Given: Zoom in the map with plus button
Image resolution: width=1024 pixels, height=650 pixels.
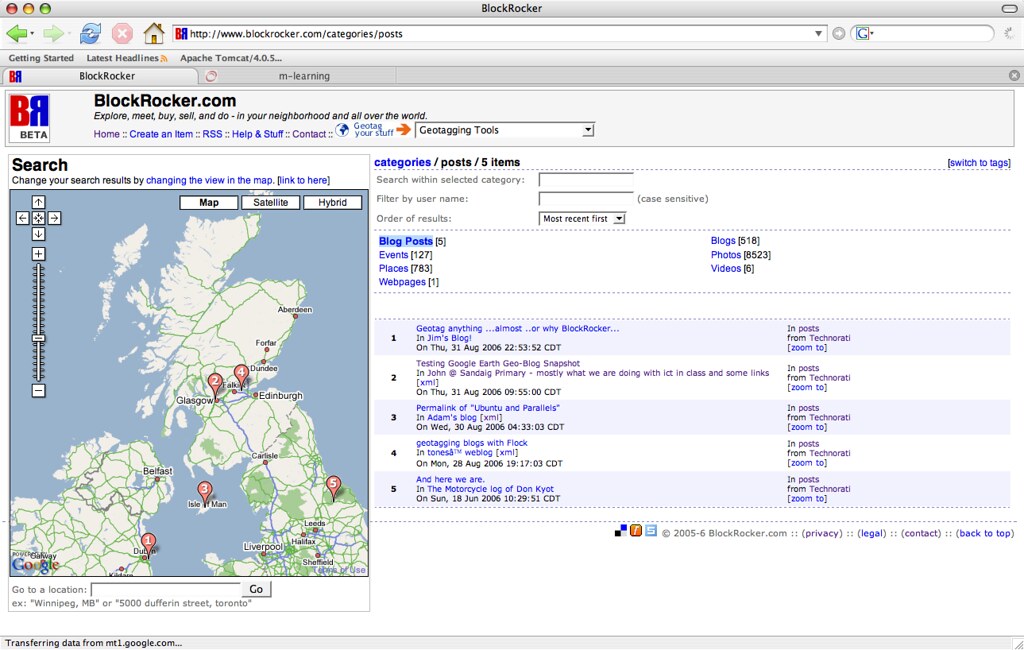Looking at the screenshot, I should tap(39, 254).
